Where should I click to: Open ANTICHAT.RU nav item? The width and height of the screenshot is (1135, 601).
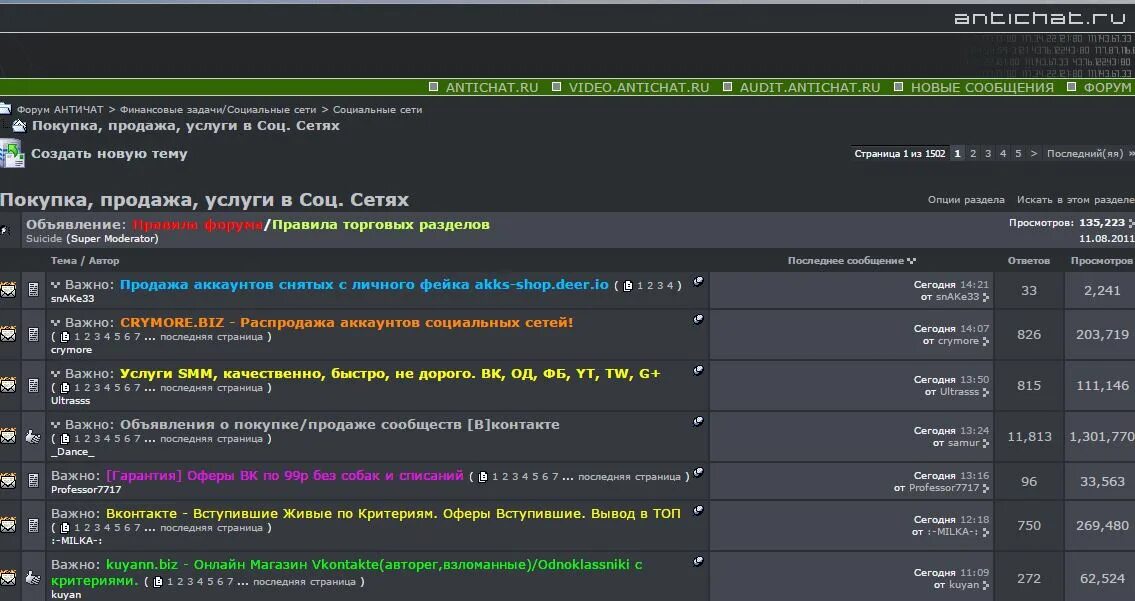pos(491,88)
